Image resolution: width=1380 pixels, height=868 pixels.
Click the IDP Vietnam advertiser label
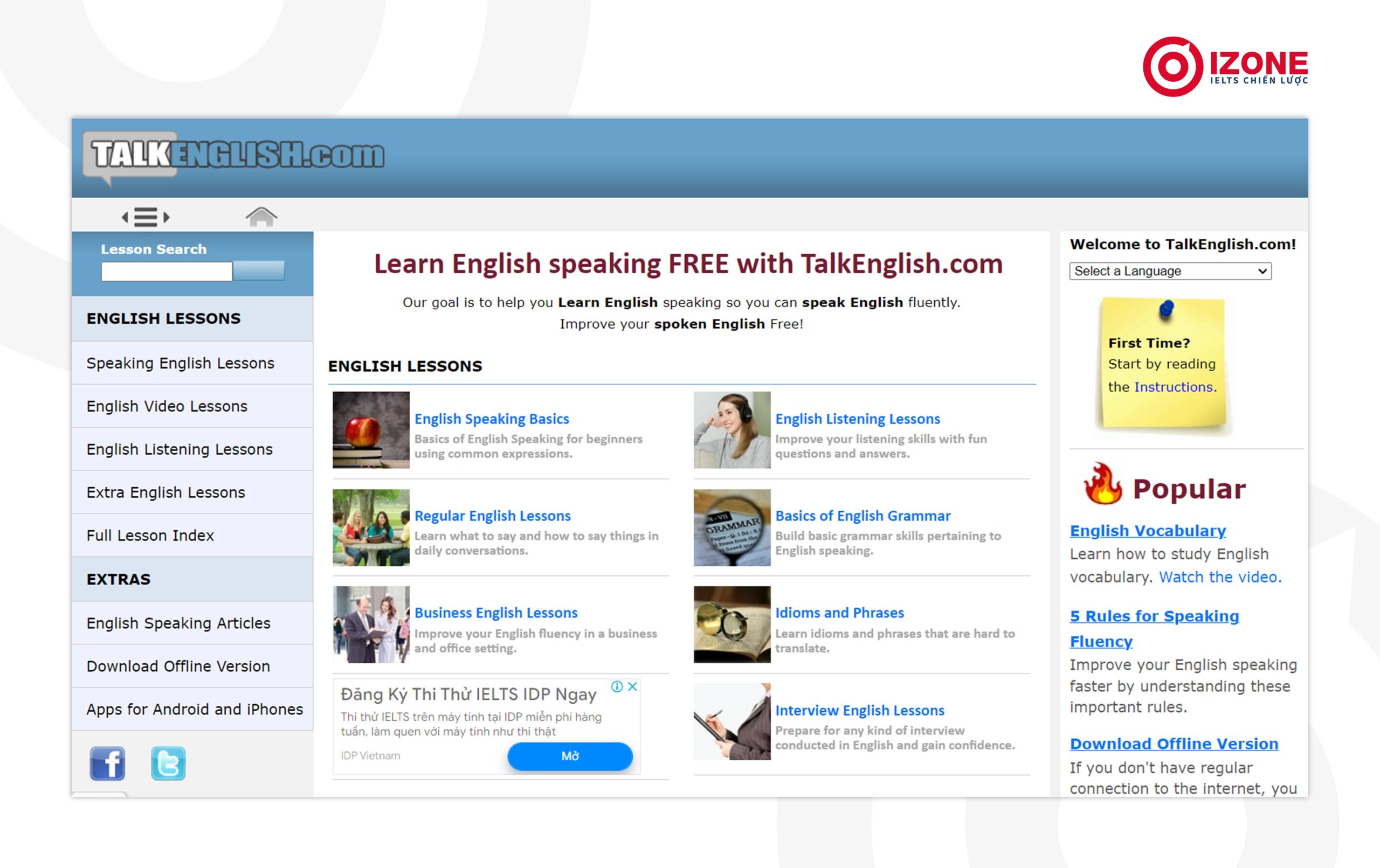(x=370, y=756)
